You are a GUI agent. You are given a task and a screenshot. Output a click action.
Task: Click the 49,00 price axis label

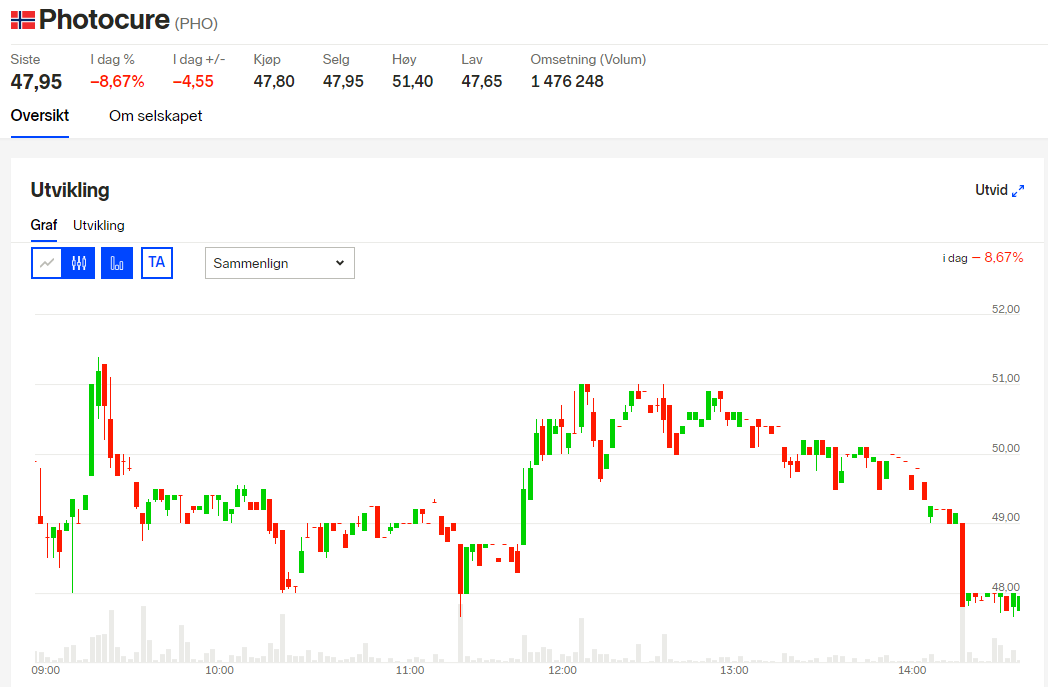(1006, 517)
